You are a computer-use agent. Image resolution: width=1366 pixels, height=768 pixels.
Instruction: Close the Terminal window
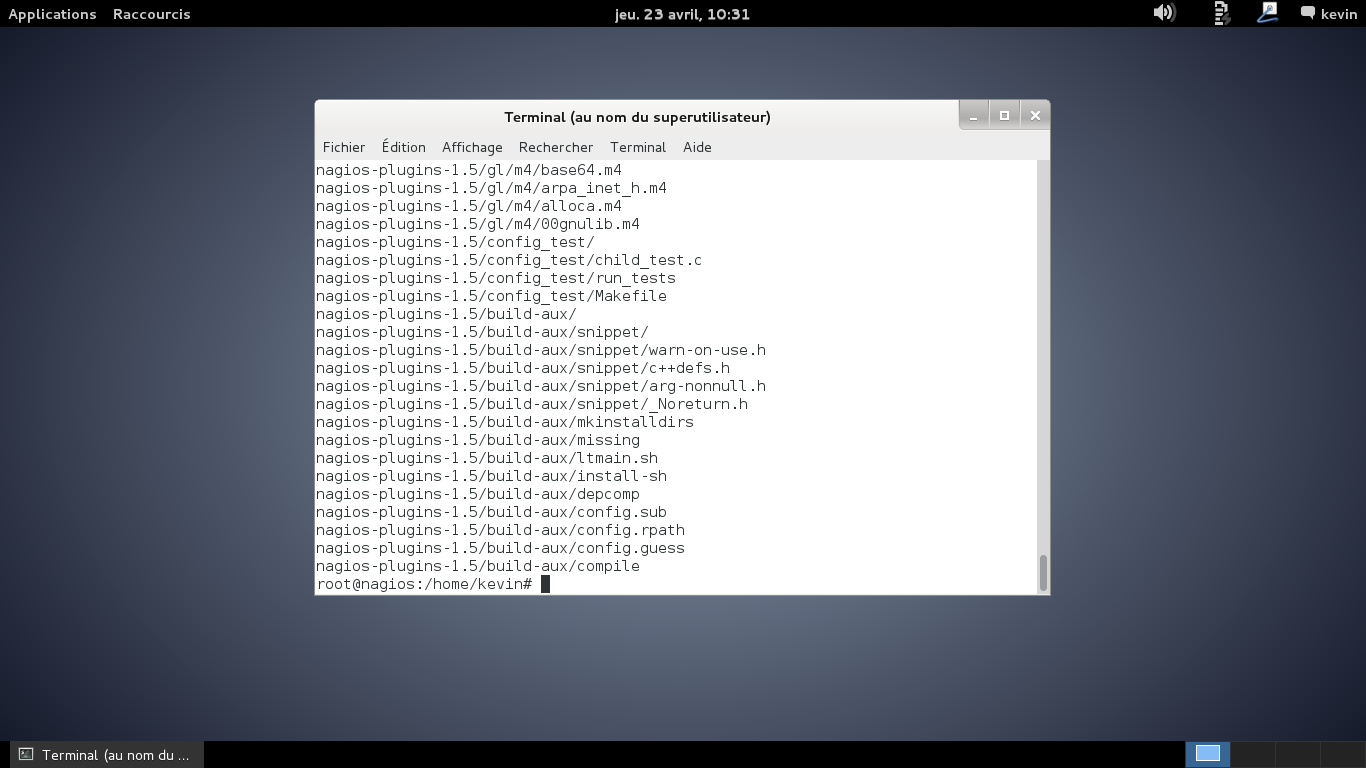pyautogui.click(x=1035, y=116)
